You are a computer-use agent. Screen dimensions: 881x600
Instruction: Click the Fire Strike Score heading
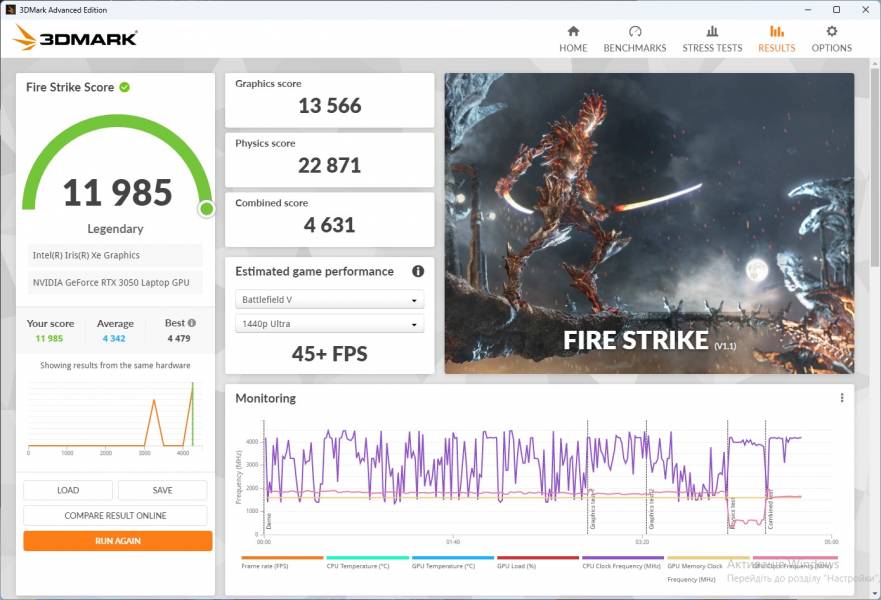[x=70, y=87]
